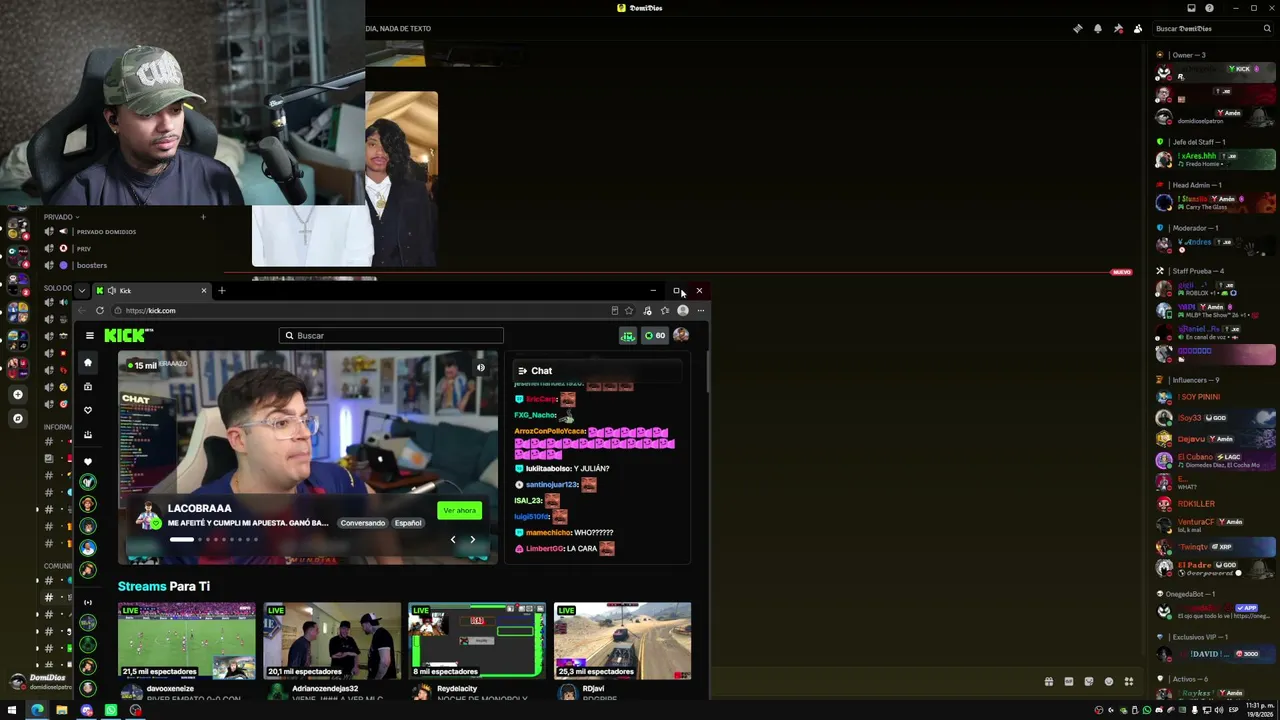Click the mamechicho chat username
This screenshot has width=1280, height=720.
(548, 533)
